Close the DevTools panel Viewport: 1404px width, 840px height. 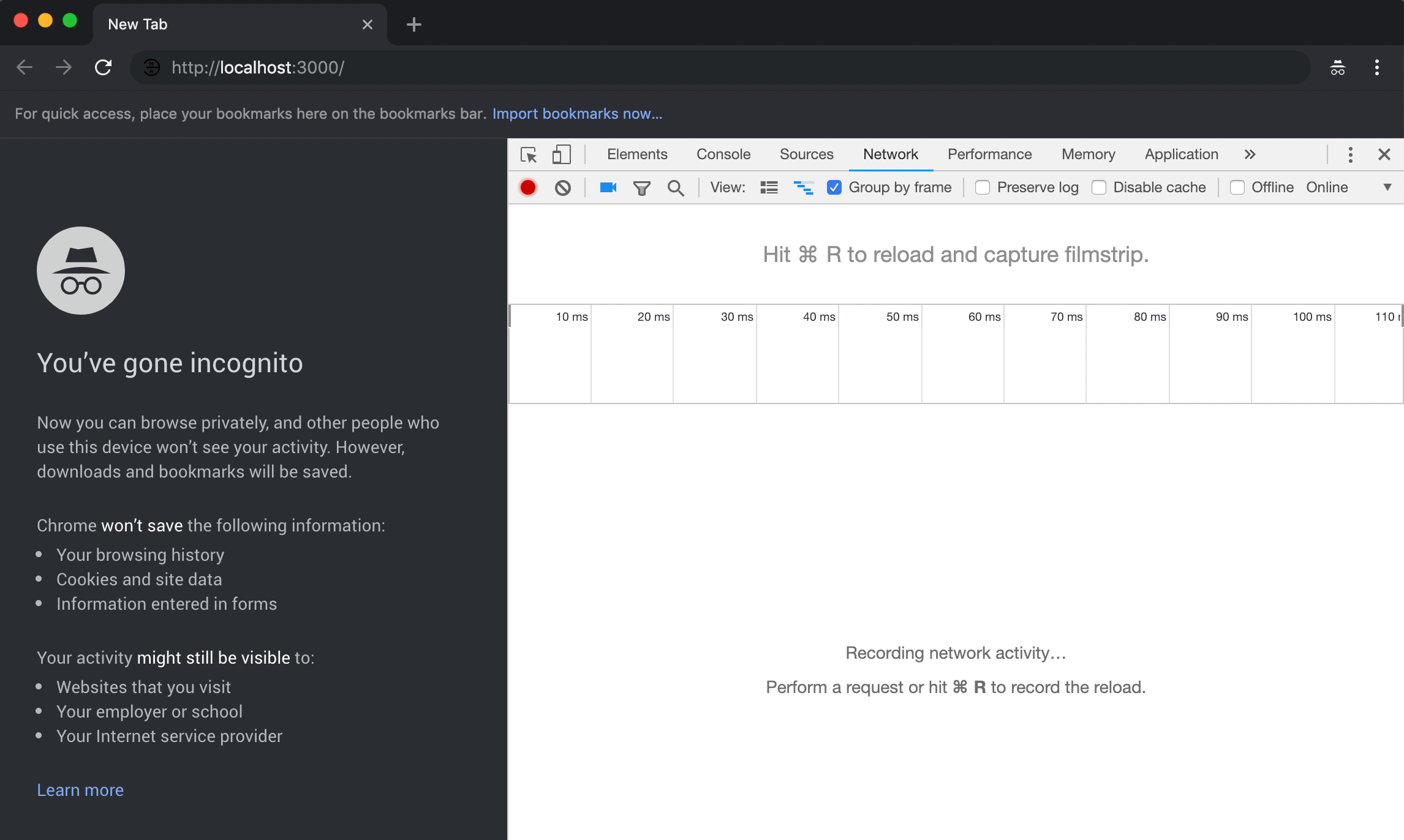click(x=1384, y=154)
